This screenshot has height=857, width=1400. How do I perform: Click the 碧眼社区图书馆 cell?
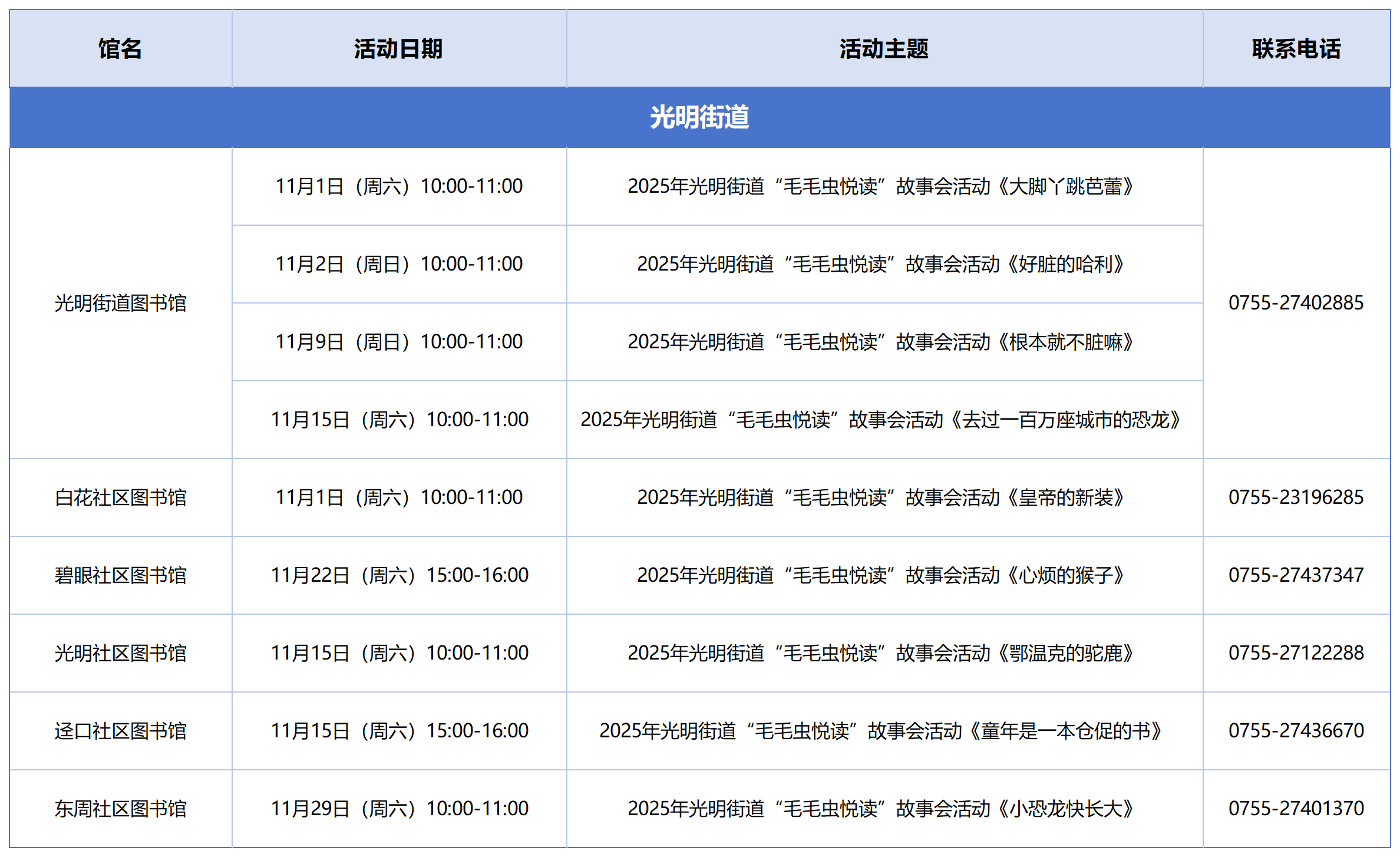(120, 575)
